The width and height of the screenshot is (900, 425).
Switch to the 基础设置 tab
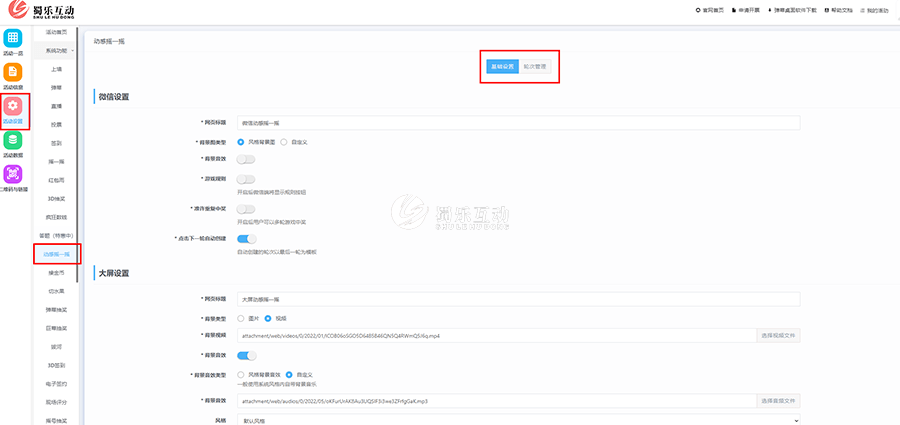502,67
